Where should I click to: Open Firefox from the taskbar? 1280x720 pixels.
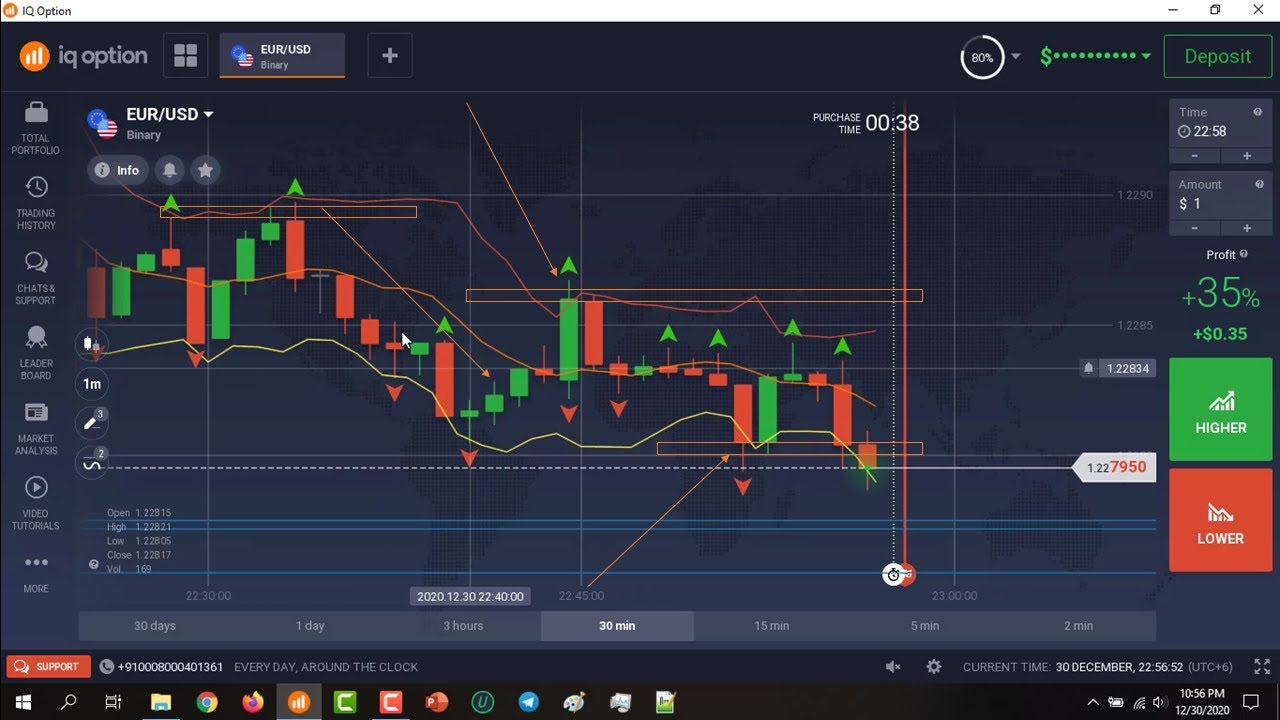(x=253, y=702)
